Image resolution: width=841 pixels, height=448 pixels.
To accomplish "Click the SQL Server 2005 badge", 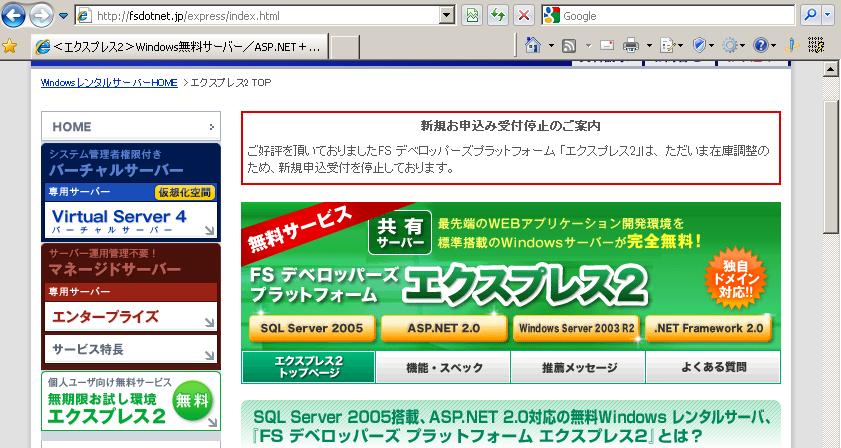I will tap(312, 328).
